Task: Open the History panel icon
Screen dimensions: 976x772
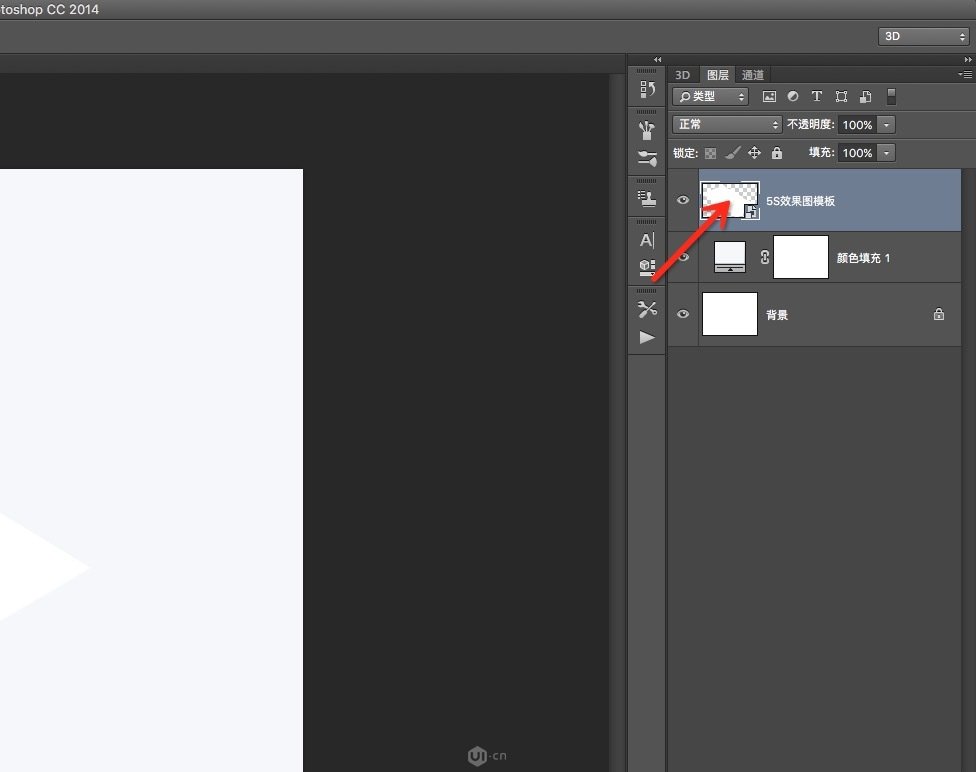Action: tap(647, 90)
